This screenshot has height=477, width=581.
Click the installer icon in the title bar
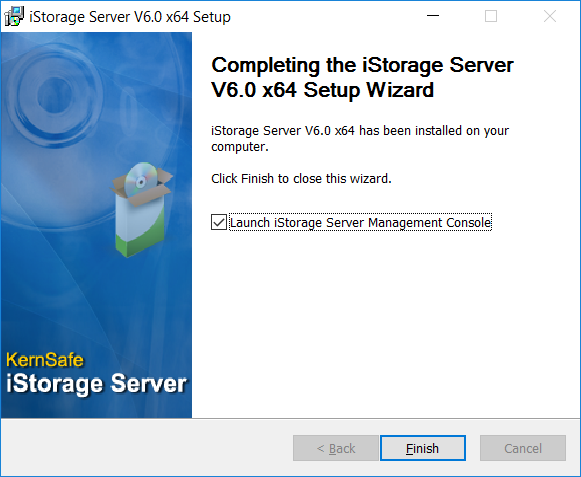[14, 17]
